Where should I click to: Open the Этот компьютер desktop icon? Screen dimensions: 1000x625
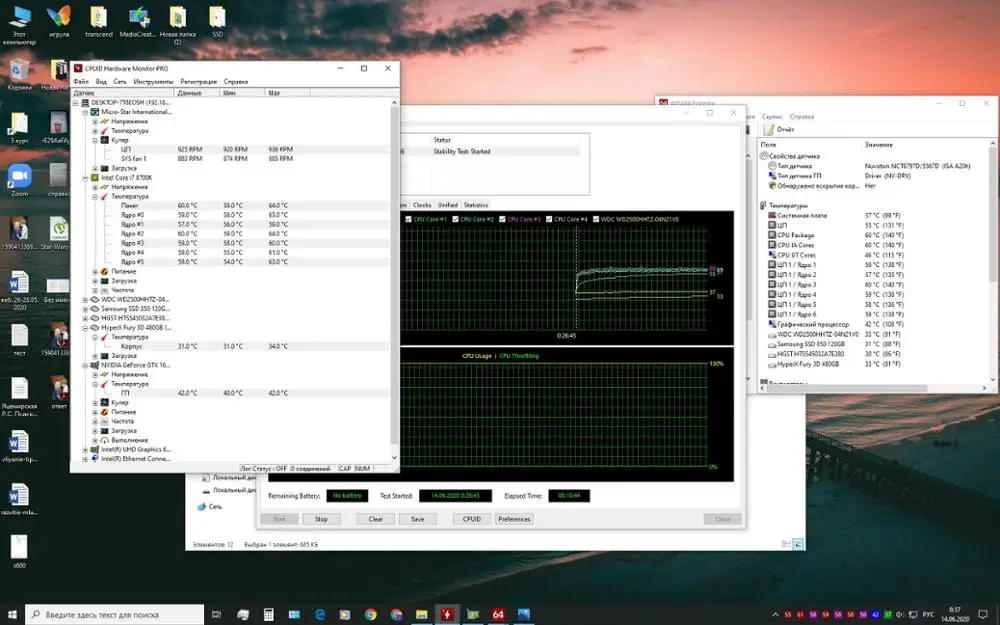pyautogui.click(x=19, y=18)
